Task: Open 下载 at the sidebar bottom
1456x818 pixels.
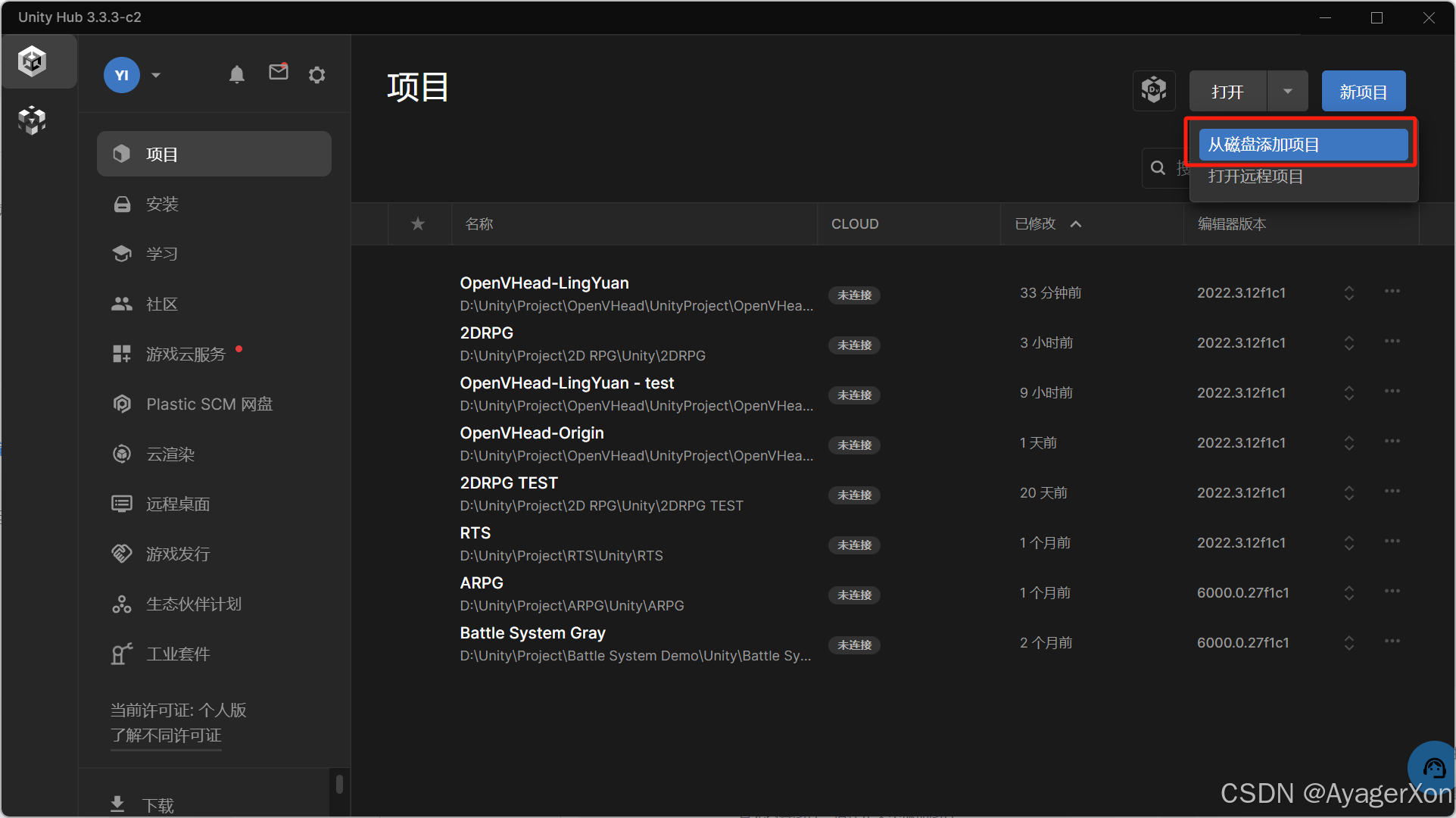Action: tap(142, 804)
